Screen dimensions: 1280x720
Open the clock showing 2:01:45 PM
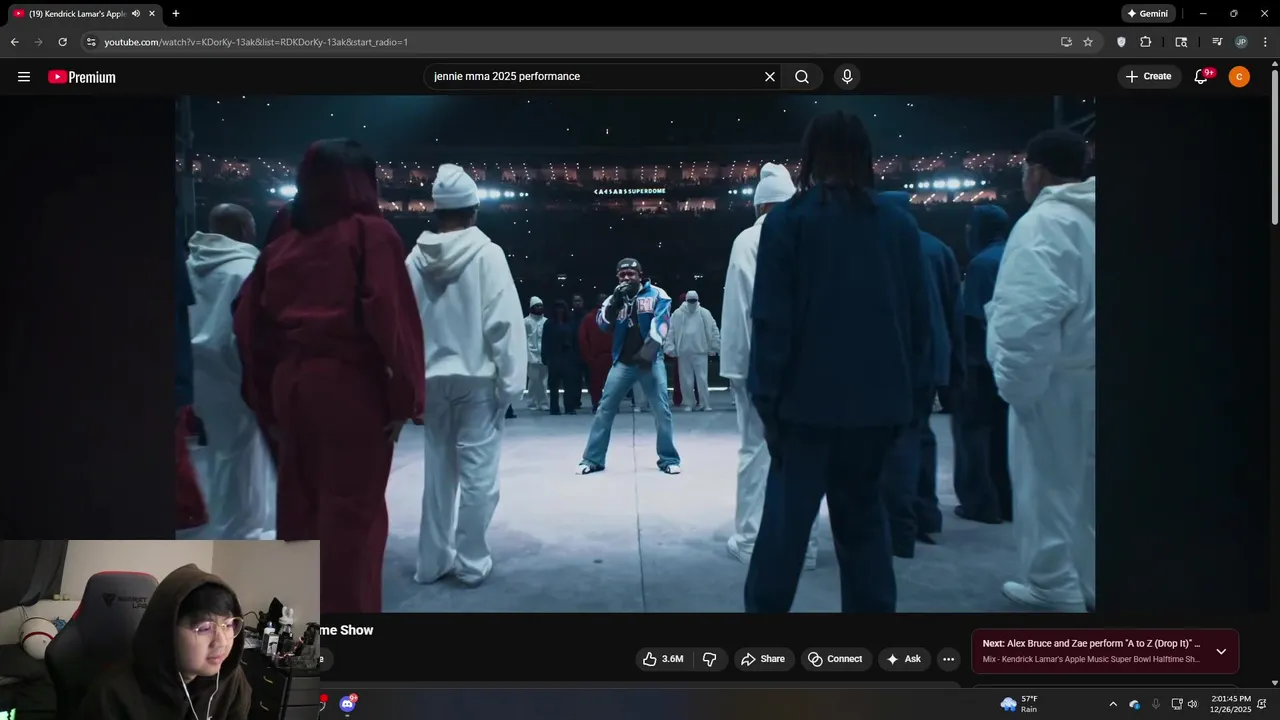1230,704
